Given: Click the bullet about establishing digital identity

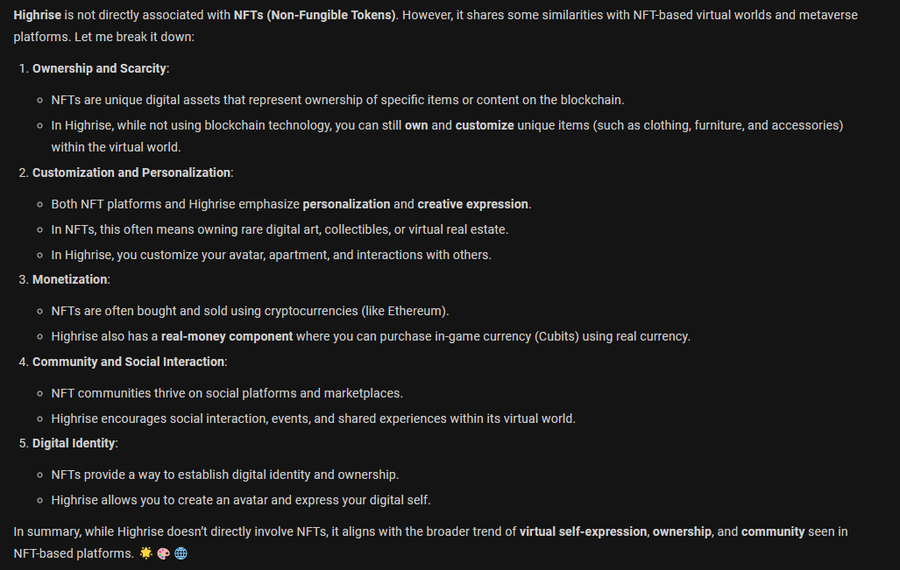Looking at the screenshot, I should click(x=225, y=475).
